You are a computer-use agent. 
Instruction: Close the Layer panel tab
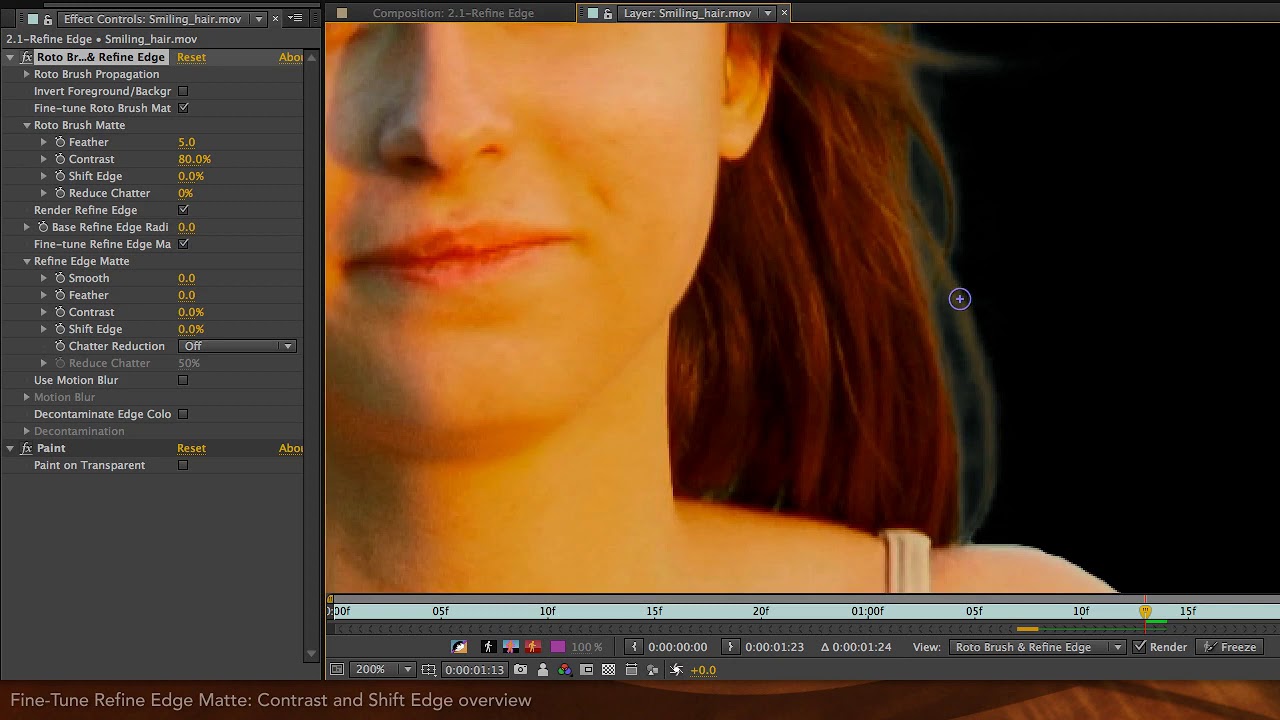click(784, 14)
